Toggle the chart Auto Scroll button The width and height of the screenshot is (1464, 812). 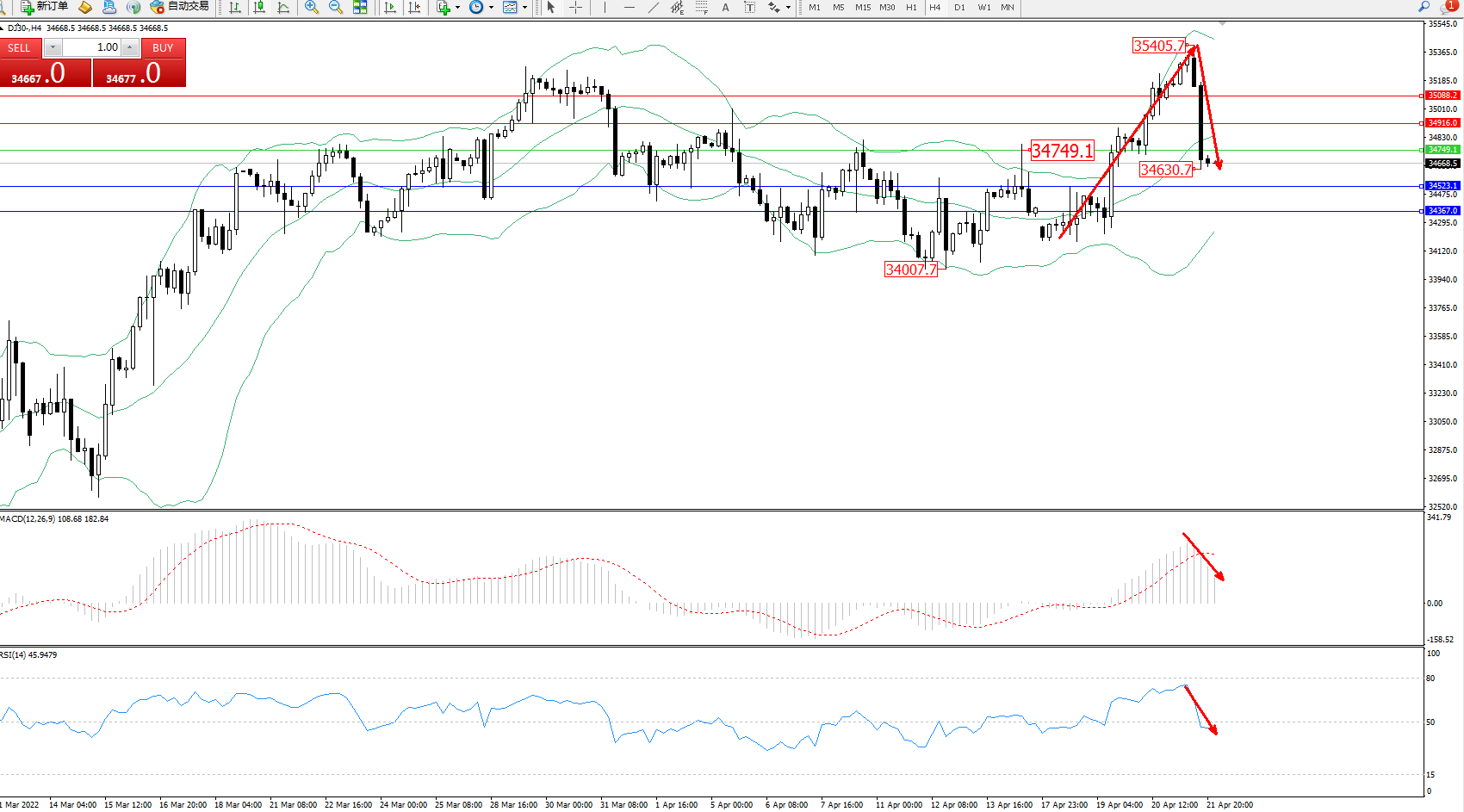coord(389,7)
